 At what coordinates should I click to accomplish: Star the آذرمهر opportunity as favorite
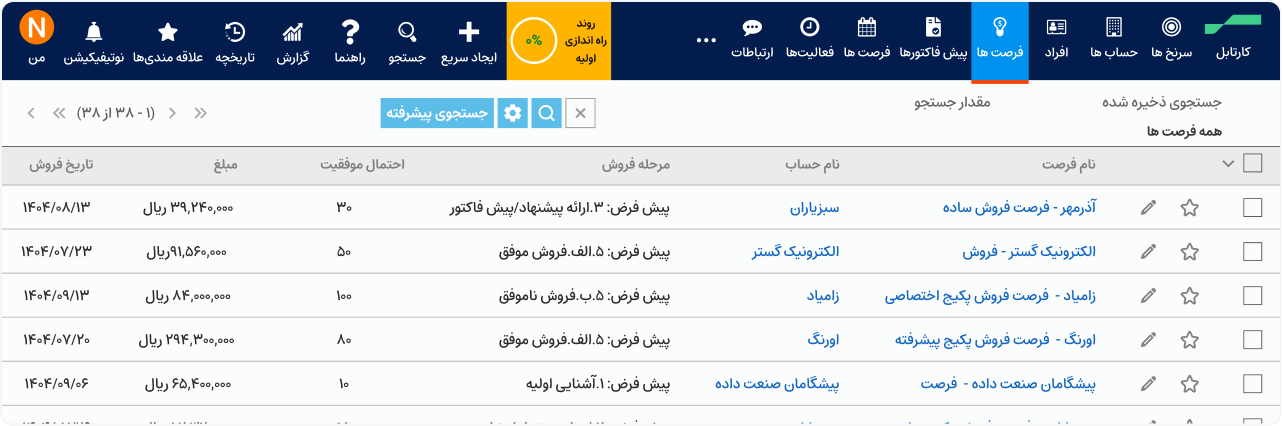tap(1189, 208)
